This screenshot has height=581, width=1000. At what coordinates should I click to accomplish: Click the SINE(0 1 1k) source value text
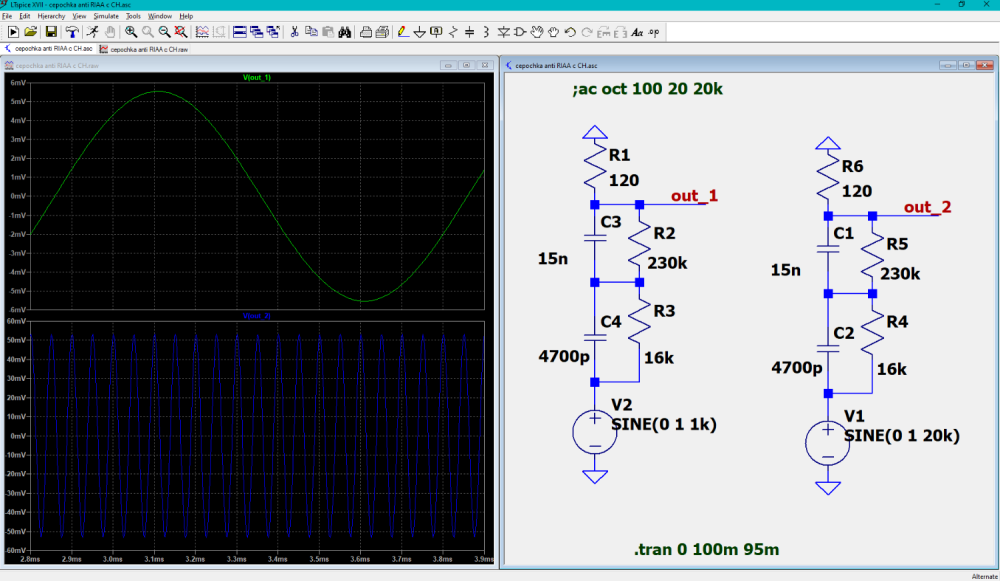(x=664, y=424)
